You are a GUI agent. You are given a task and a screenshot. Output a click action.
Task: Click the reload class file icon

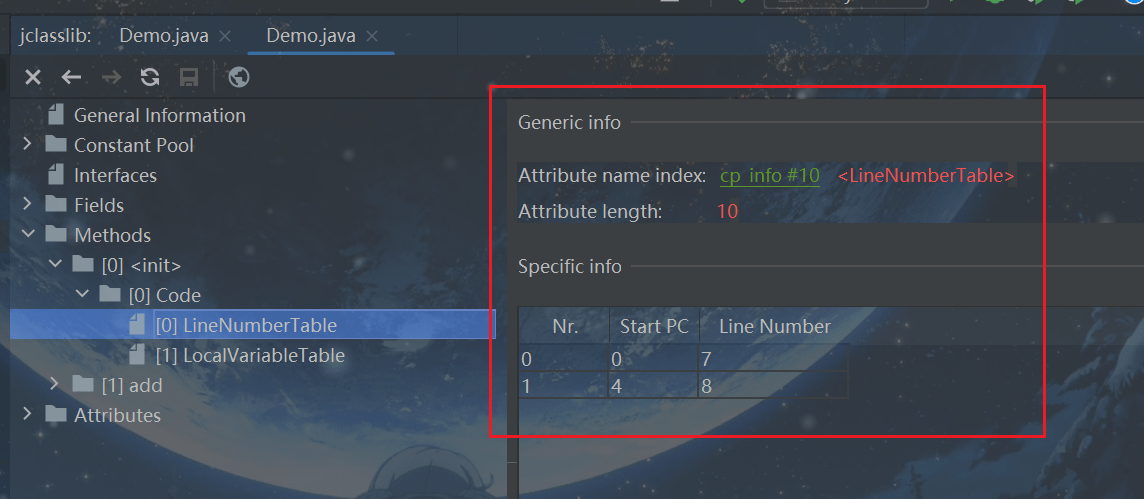[x=150, y=77]
